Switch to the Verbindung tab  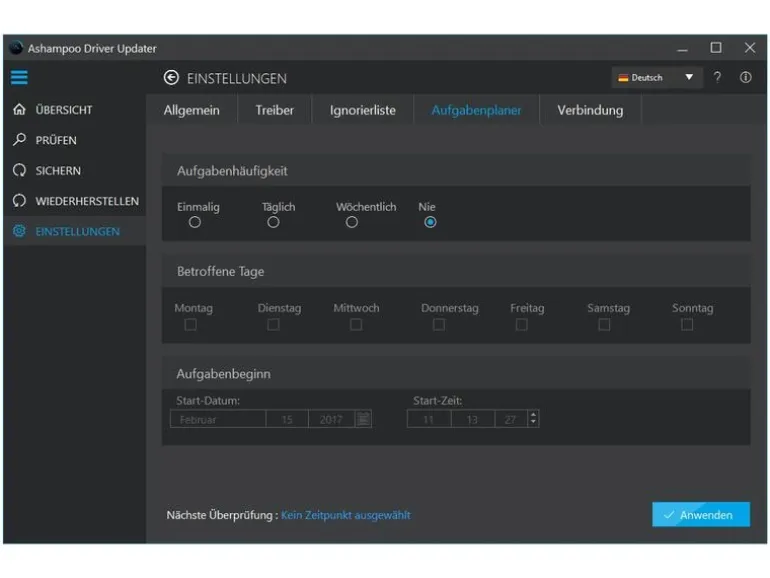coord(590,110)
